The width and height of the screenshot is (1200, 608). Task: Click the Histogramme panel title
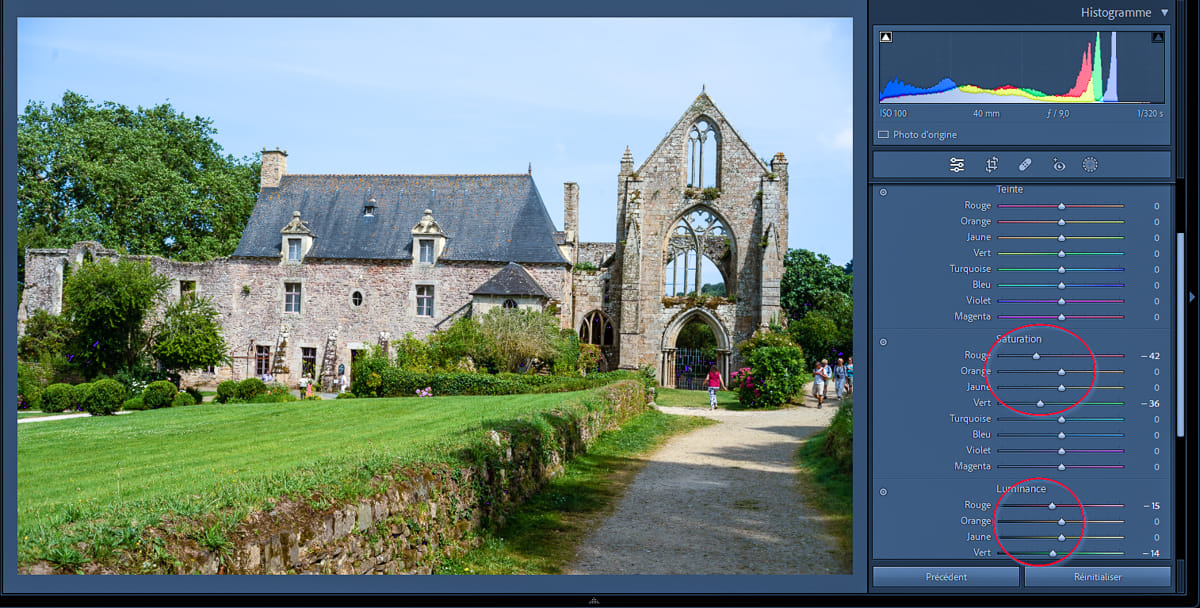[x=1116, y=13]
